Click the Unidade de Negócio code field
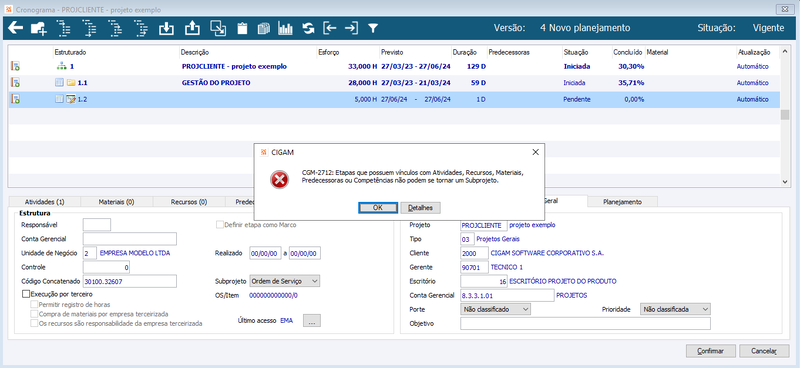The height and width of the screenshot is (368, 800). 90,253
